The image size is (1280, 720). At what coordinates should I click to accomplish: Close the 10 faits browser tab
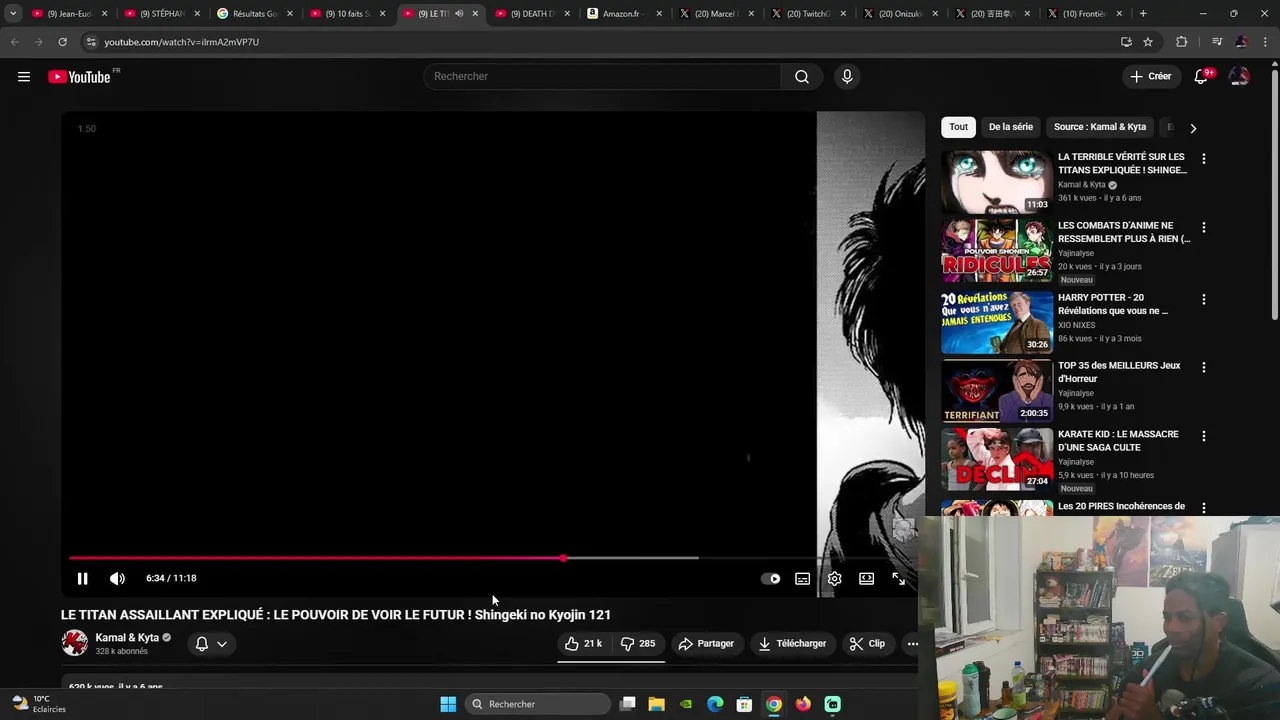coord(382,14)
